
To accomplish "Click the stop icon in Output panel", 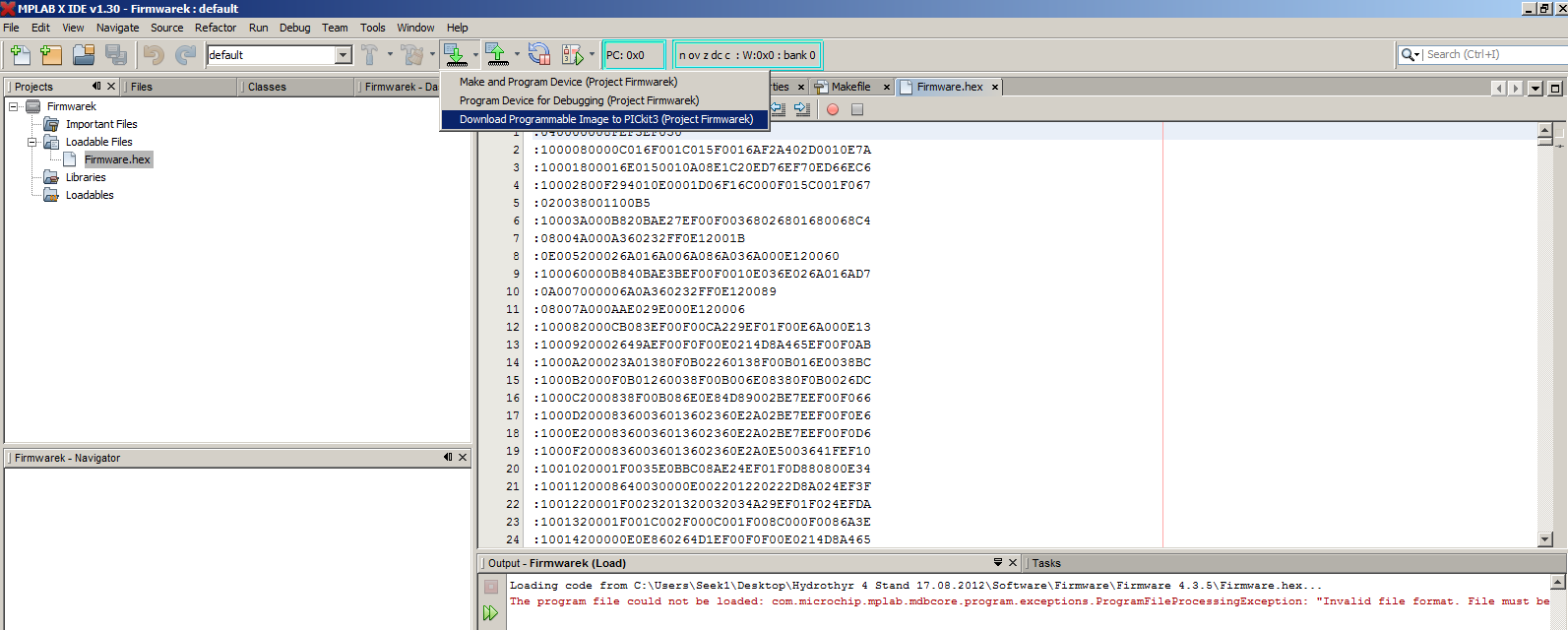I will (x=491, y=587).
